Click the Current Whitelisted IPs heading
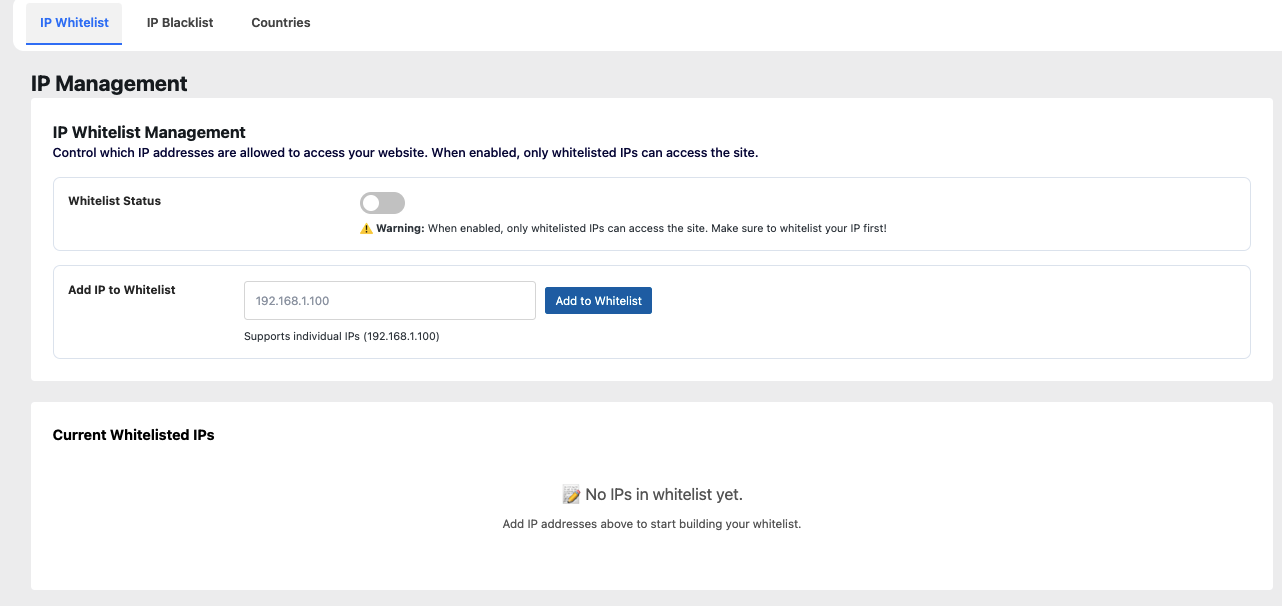The height and width of the screenshot is (606, 1282). [133, 435]
